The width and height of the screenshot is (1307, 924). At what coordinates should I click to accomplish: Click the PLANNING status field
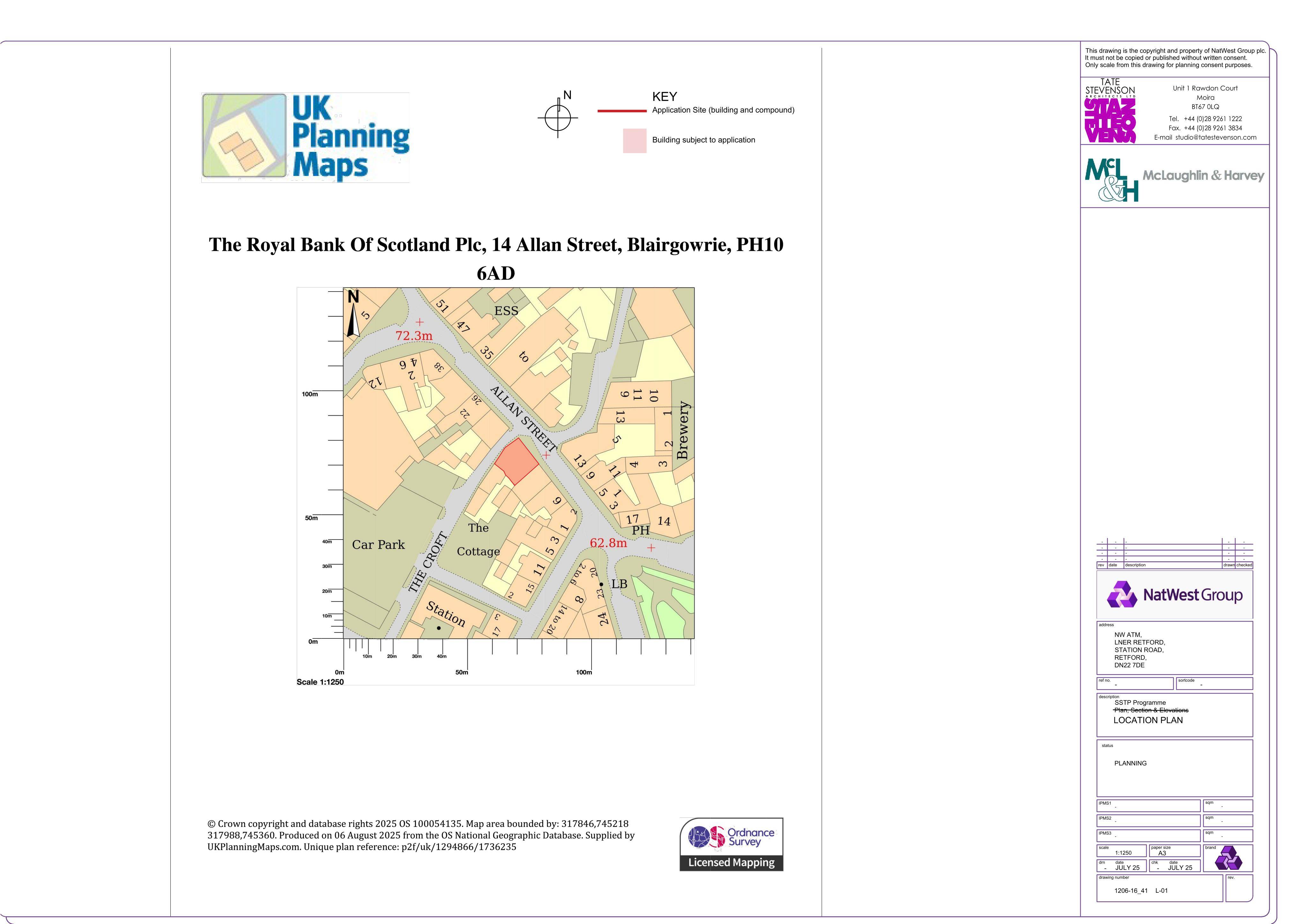pos(1174,768)
